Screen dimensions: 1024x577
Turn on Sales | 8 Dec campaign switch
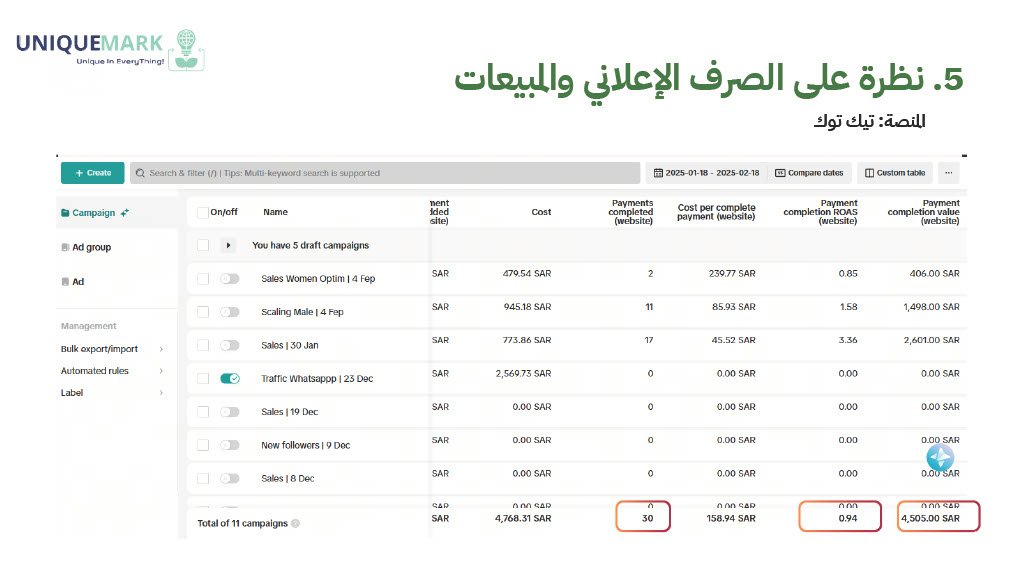pos(230,478)
